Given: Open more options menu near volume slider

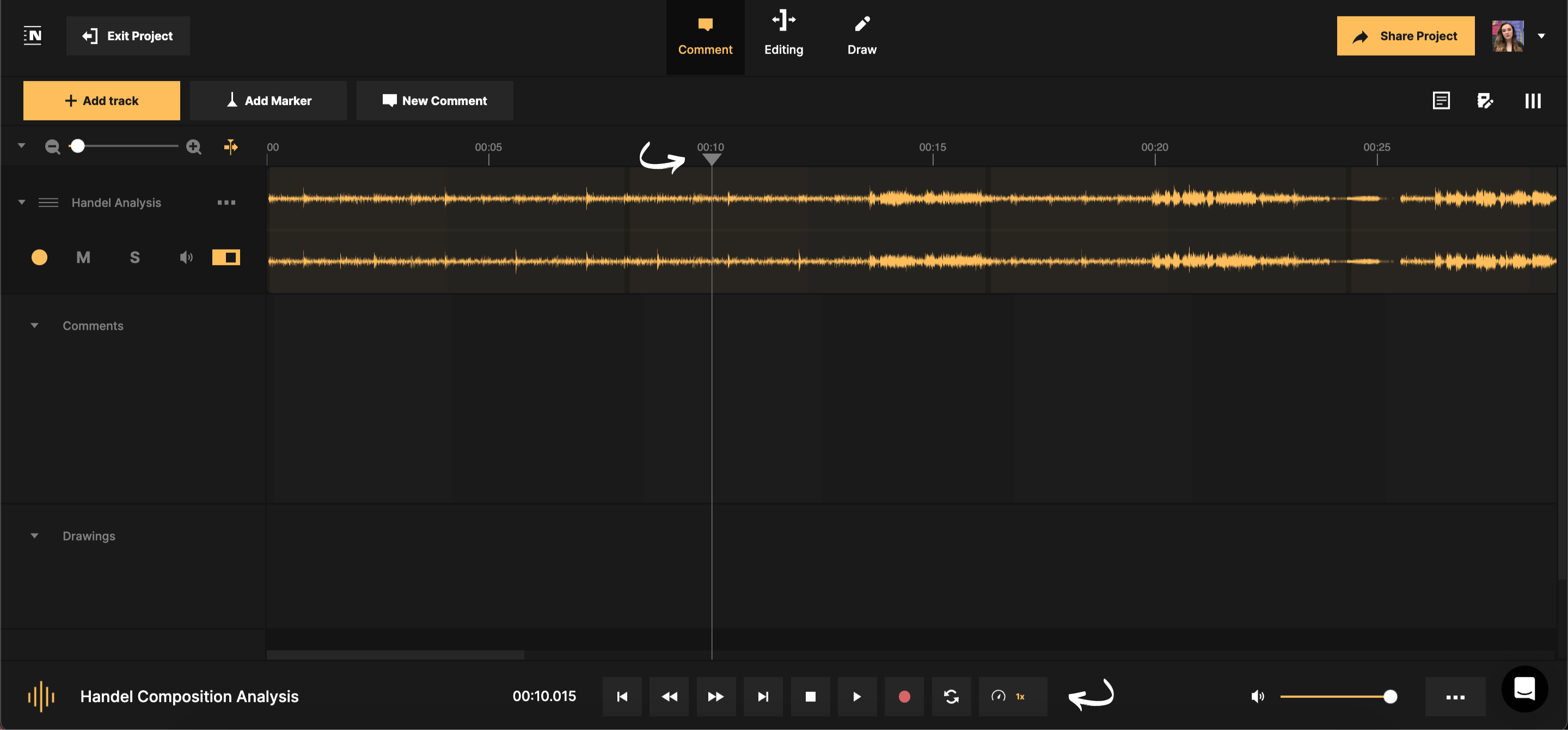Looking at the screenshot, I should (1455, 697).
